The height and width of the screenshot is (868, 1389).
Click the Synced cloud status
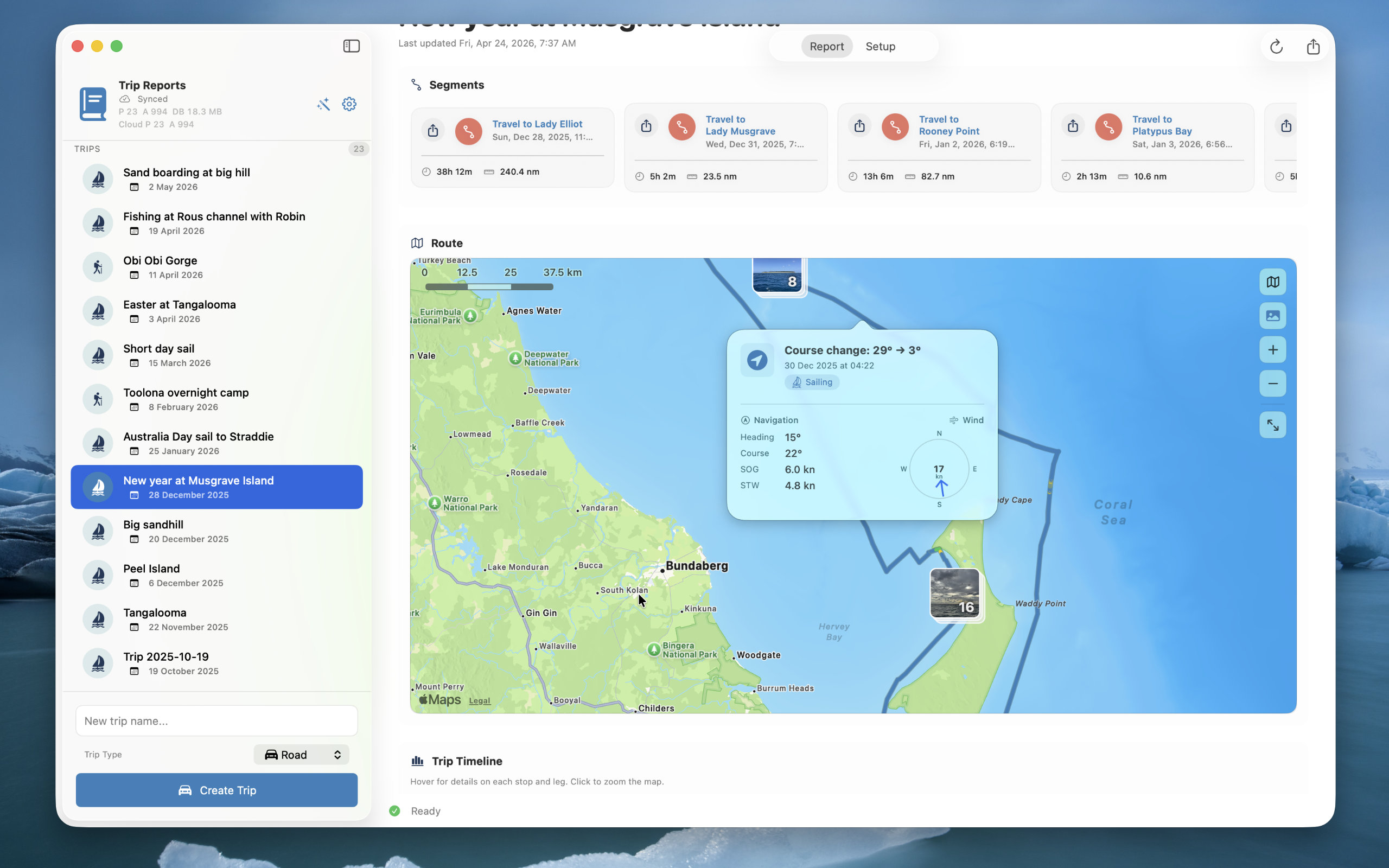pyautogui.click(x=143, y=99)
